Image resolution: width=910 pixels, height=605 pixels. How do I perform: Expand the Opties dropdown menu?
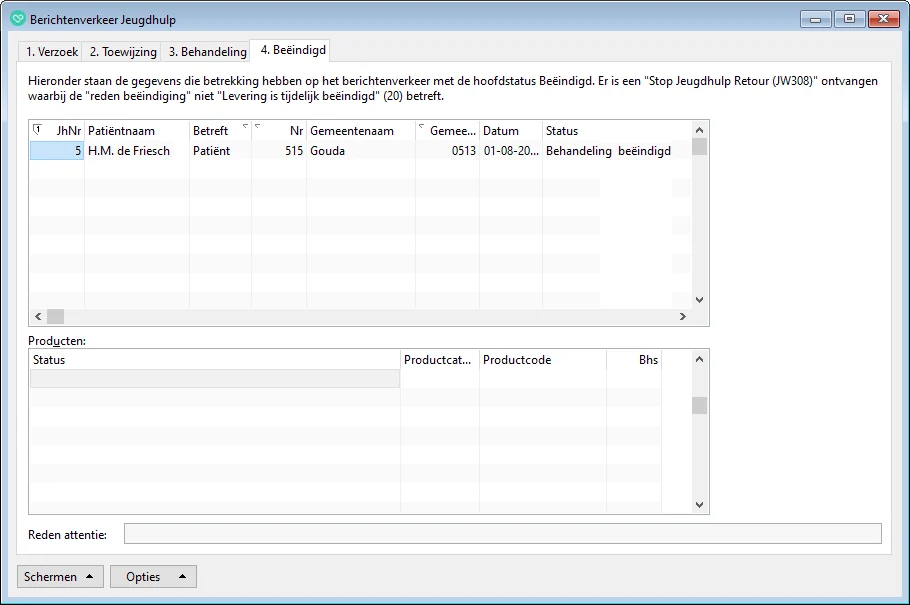click(155, 577)
